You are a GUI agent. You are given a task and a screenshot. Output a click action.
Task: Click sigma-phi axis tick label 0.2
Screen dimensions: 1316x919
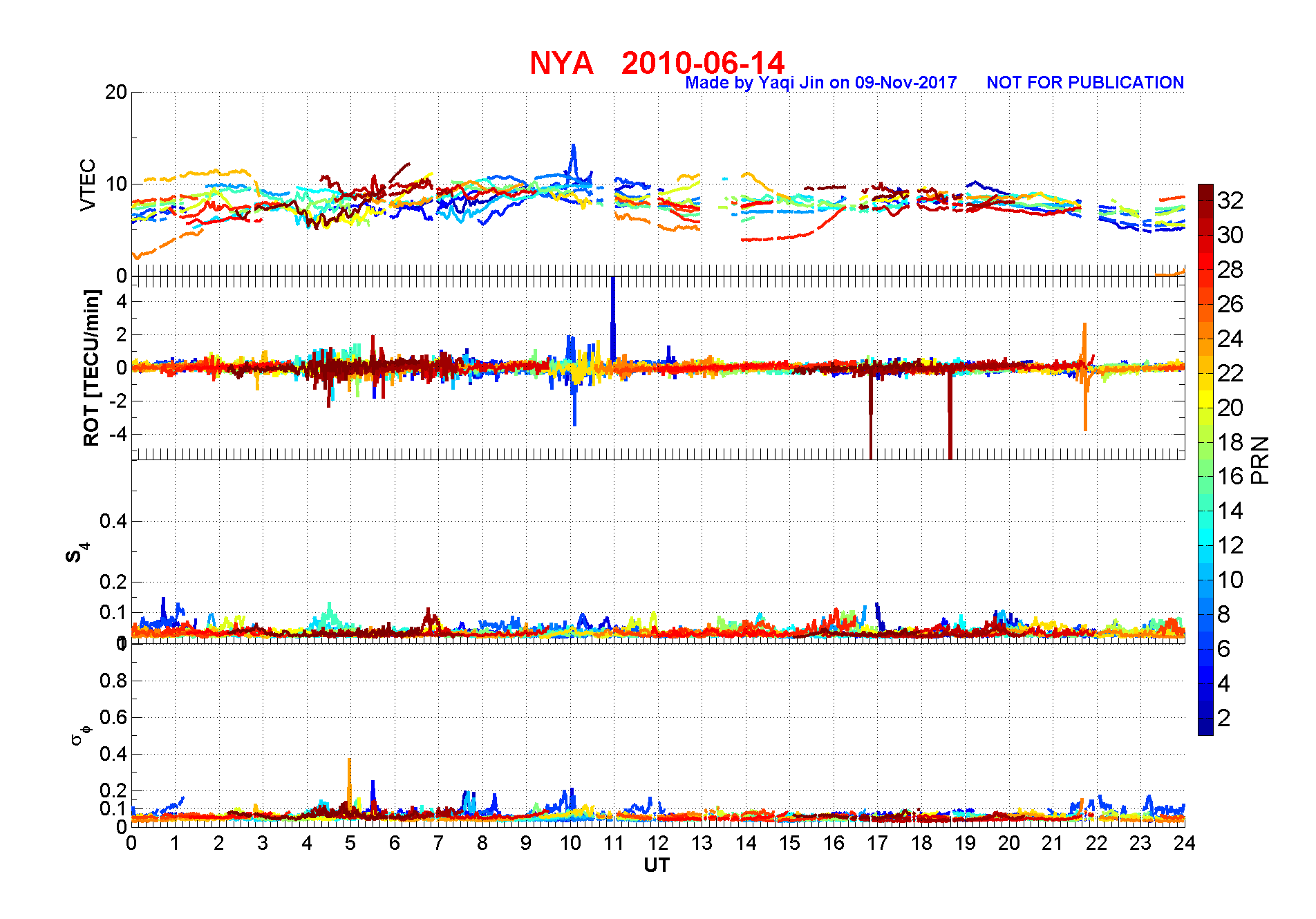(x=113, y=790)
